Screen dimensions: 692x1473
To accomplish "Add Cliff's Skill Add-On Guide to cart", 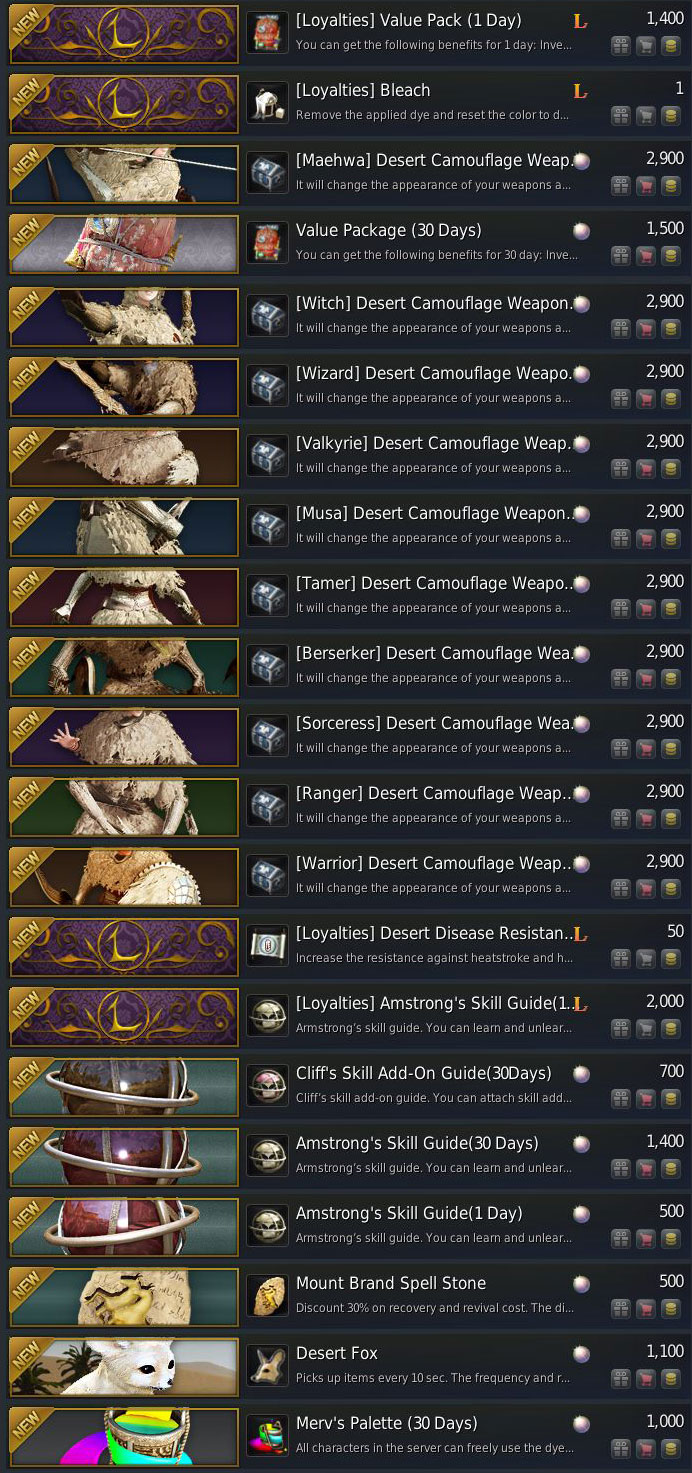I will 646,1098.
